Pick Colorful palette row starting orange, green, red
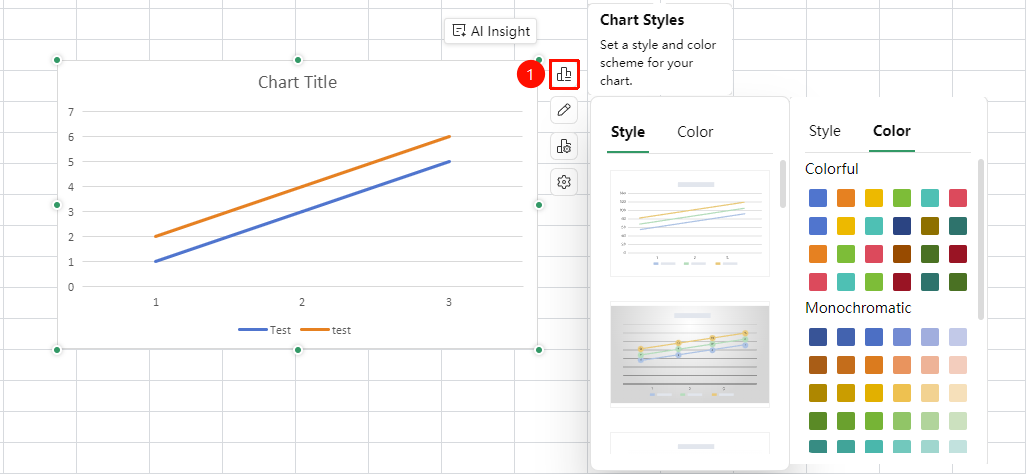Viewport: 1026px width, 474px height. [x=888, y=254]
